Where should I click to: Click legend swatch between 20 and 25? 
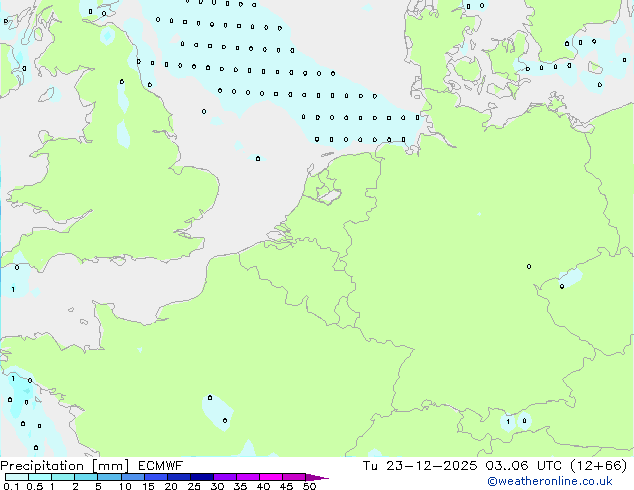pos(179,477)
